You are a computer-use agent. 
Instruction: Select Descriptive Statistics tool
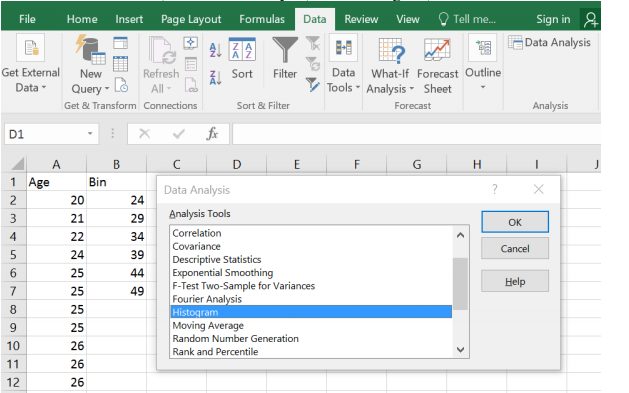311,259
